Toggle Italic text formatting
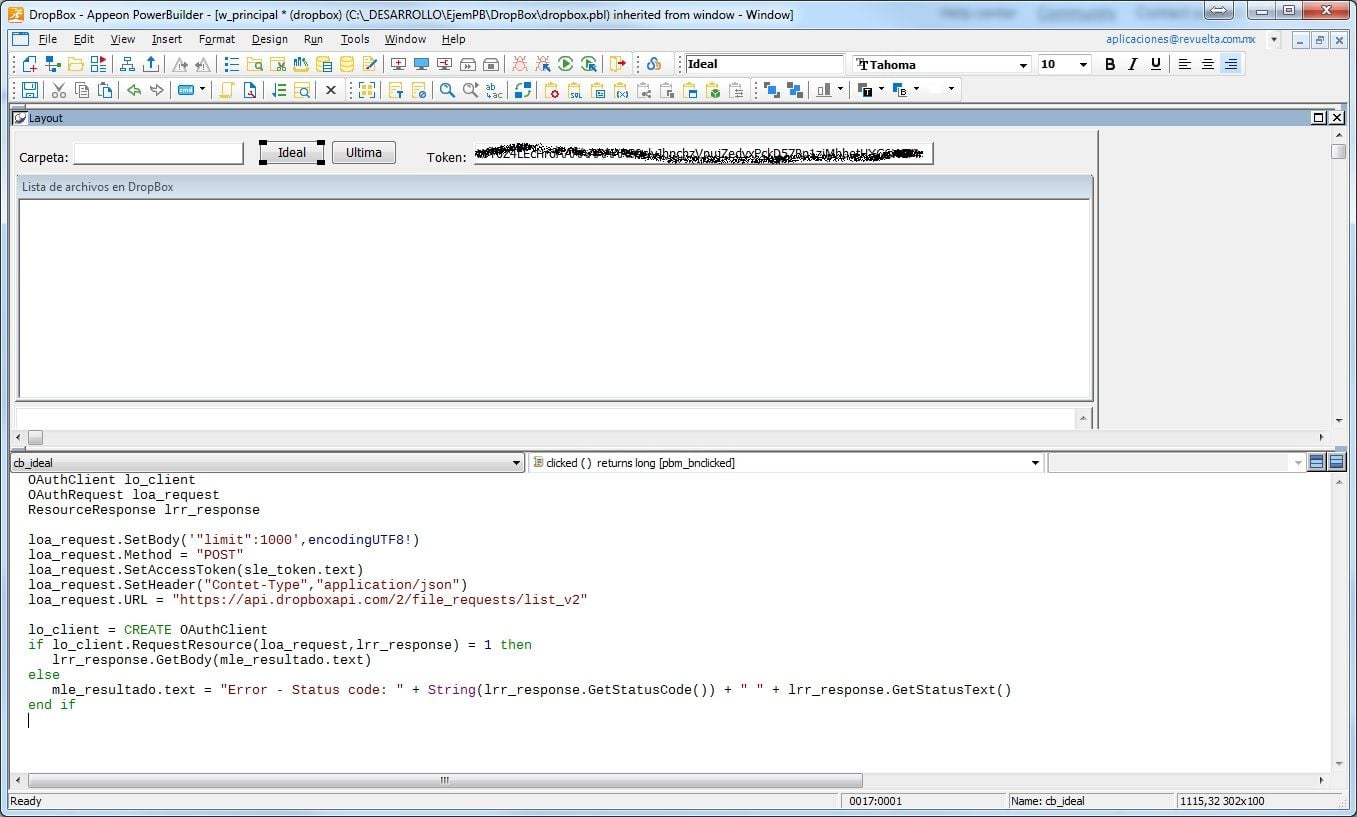1357x817 pixels. point(1132,64)
